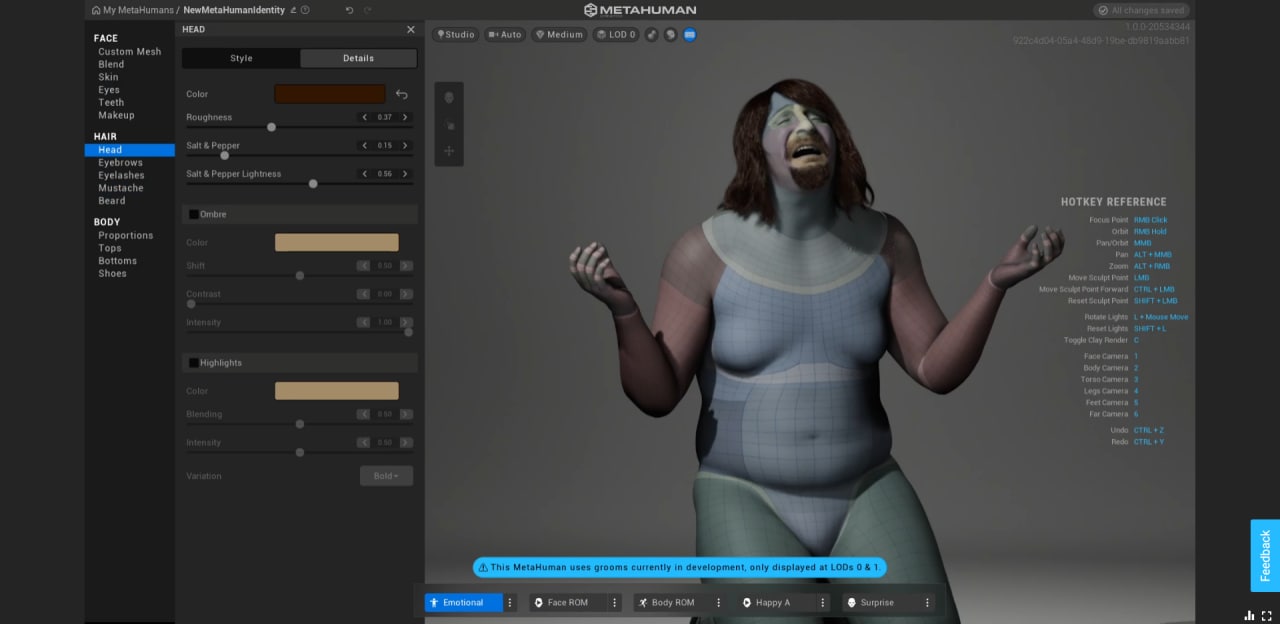Screen dimensions: 1280x624
Task: Decrease Salt & Pepper with the left arrow
Action: pos(364,145)
